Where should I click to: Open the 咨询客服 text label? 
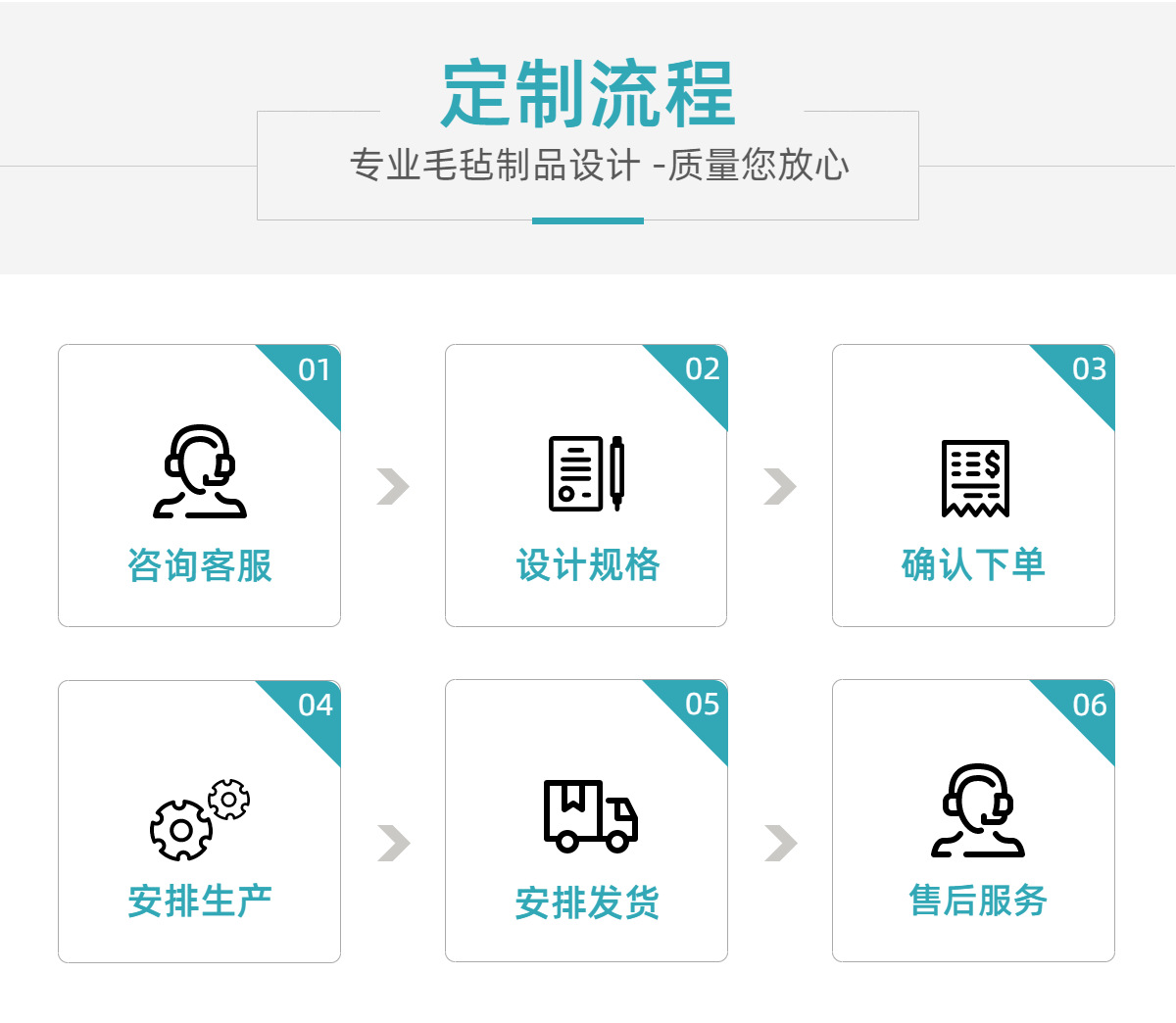[x=200, y=565]
